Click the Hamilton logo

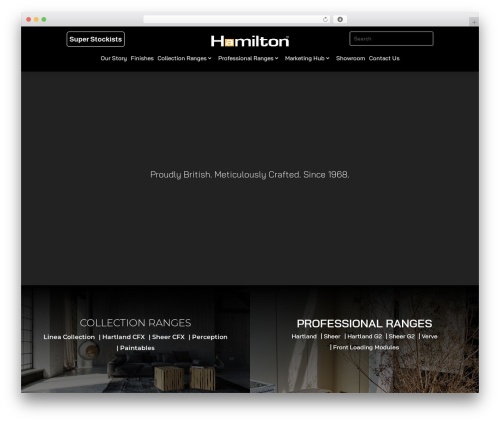250,41
